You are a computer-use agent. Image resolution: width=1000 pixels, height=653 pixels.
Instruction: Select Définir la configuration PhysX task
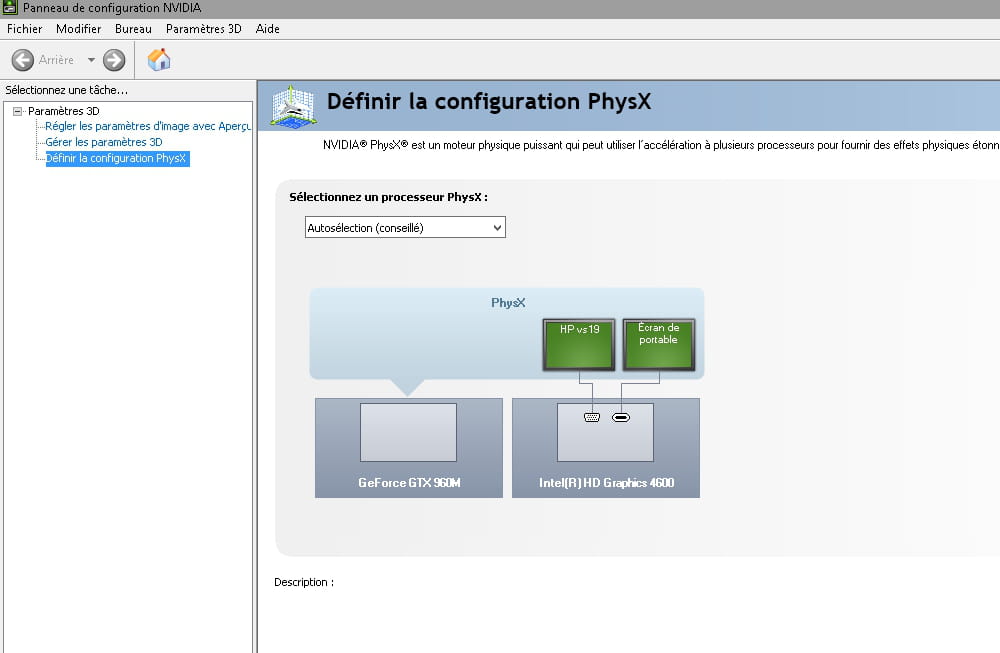(x=117, y=158)
